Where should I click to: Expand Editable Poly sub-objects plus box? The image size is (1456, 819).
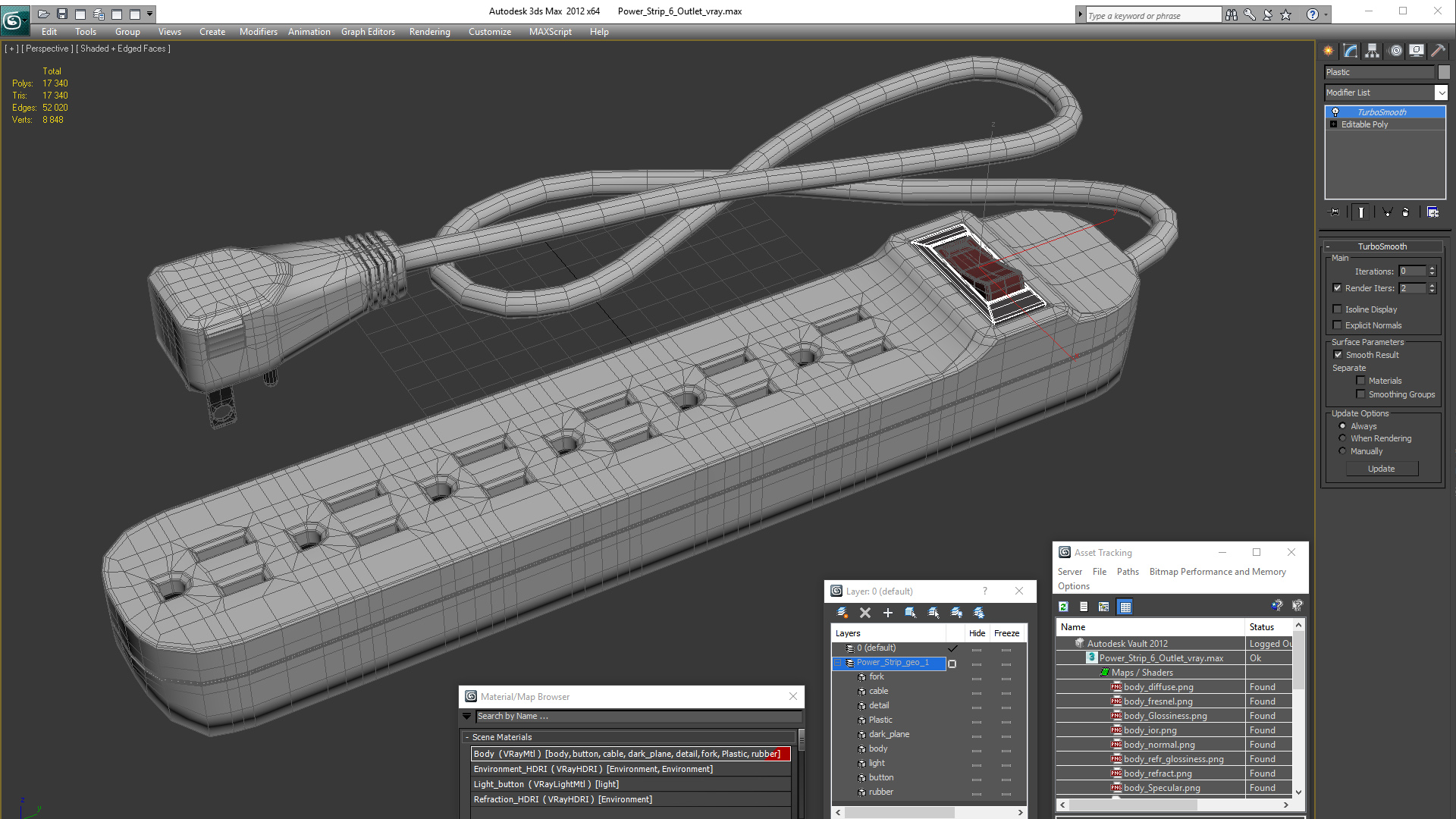click(1334, 124)
